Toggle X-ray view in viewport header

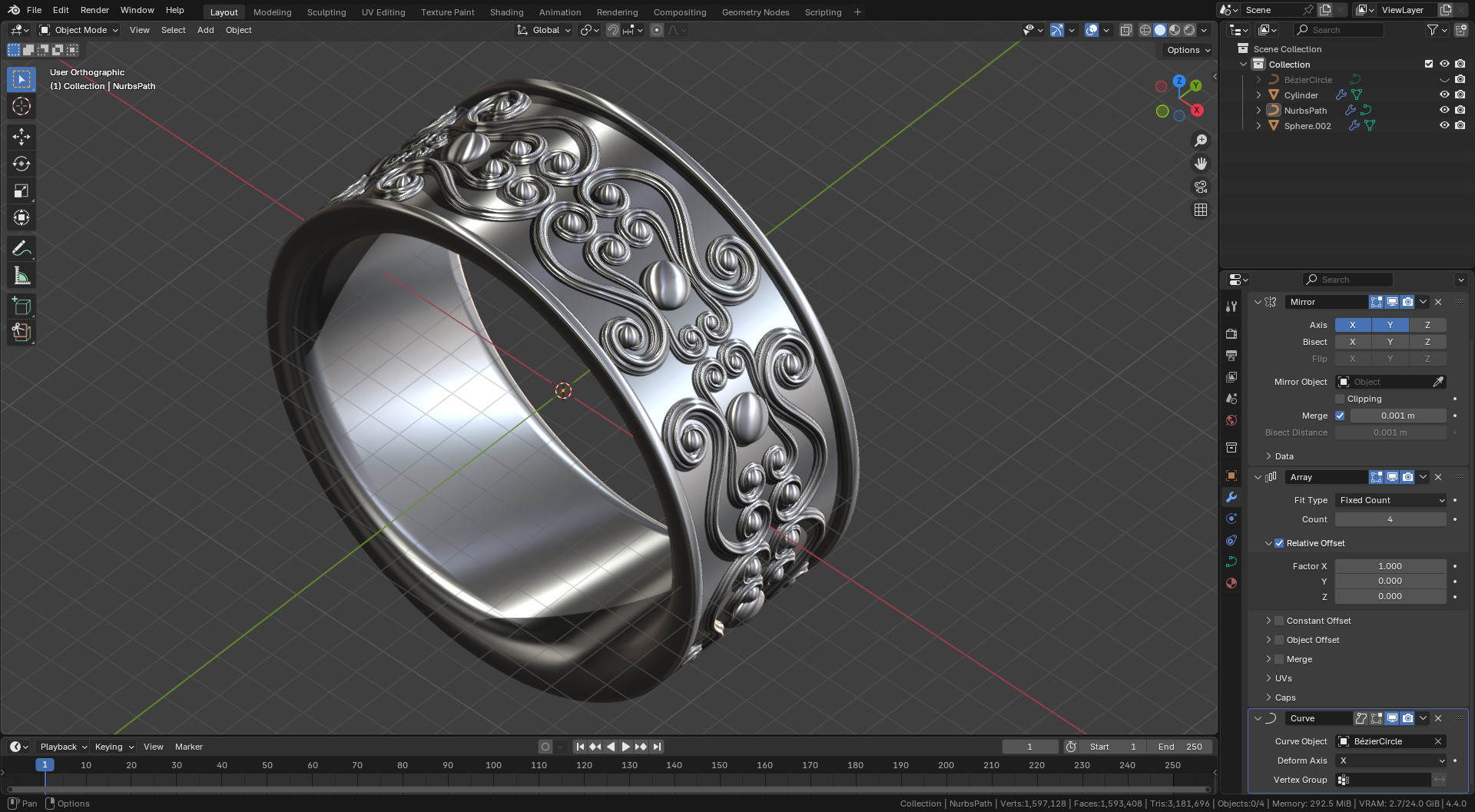coord(1126,30)
